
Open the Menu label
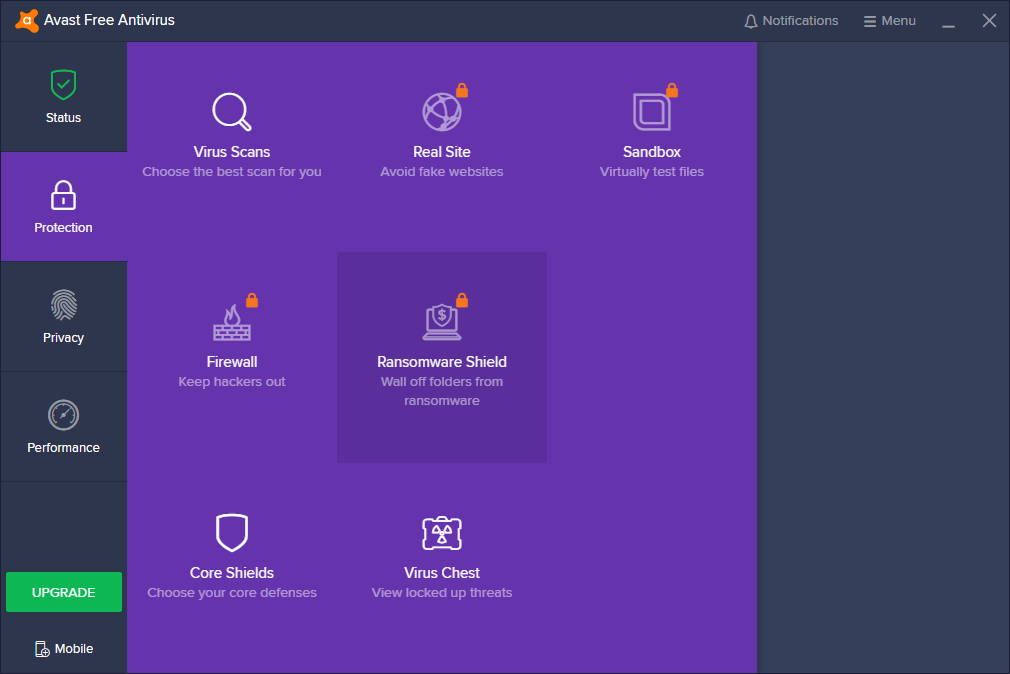pyautogui.click(x=899, y=21)
